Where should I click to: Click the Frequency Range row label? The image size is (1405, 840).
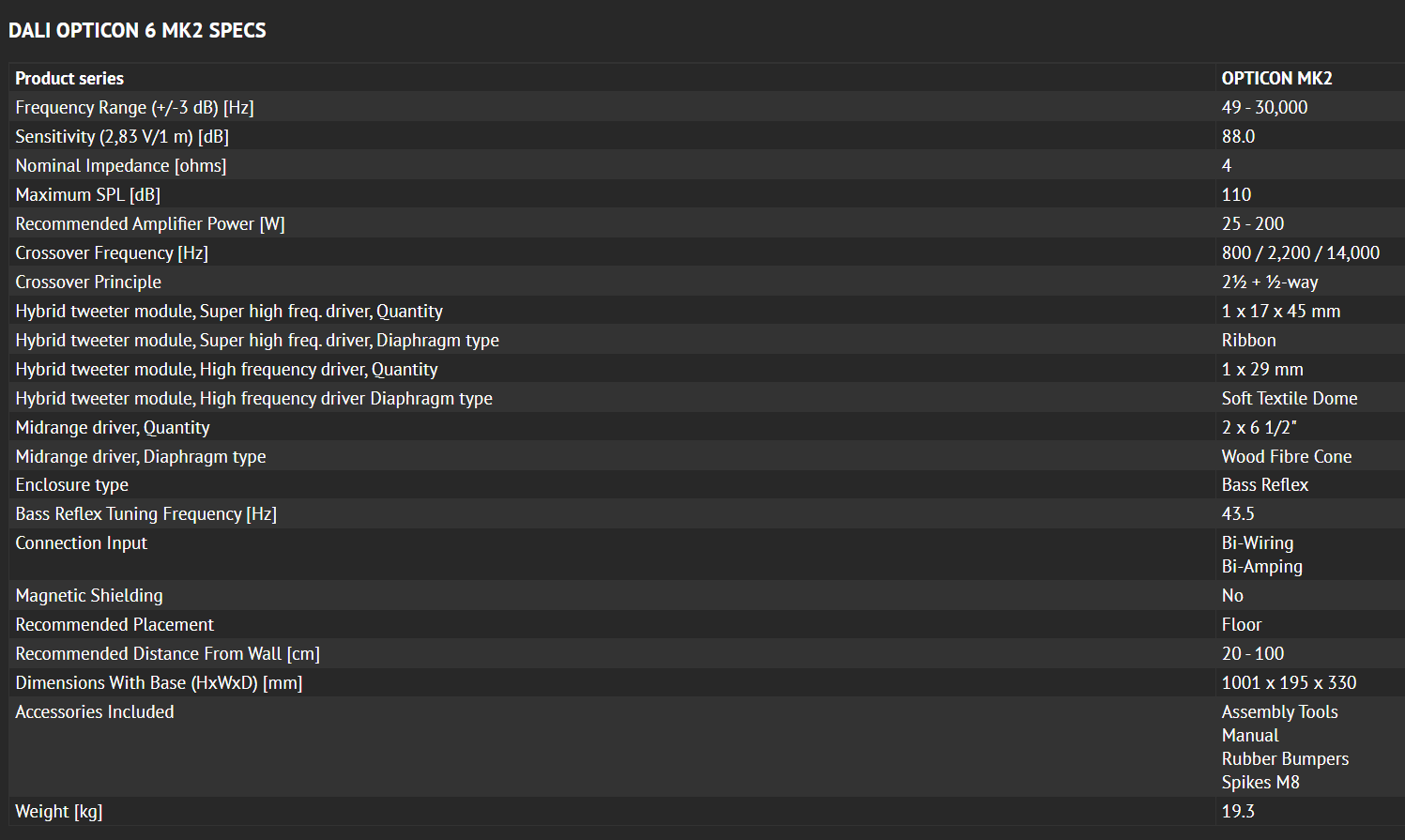pyautogui.click(x=134, y=108)
